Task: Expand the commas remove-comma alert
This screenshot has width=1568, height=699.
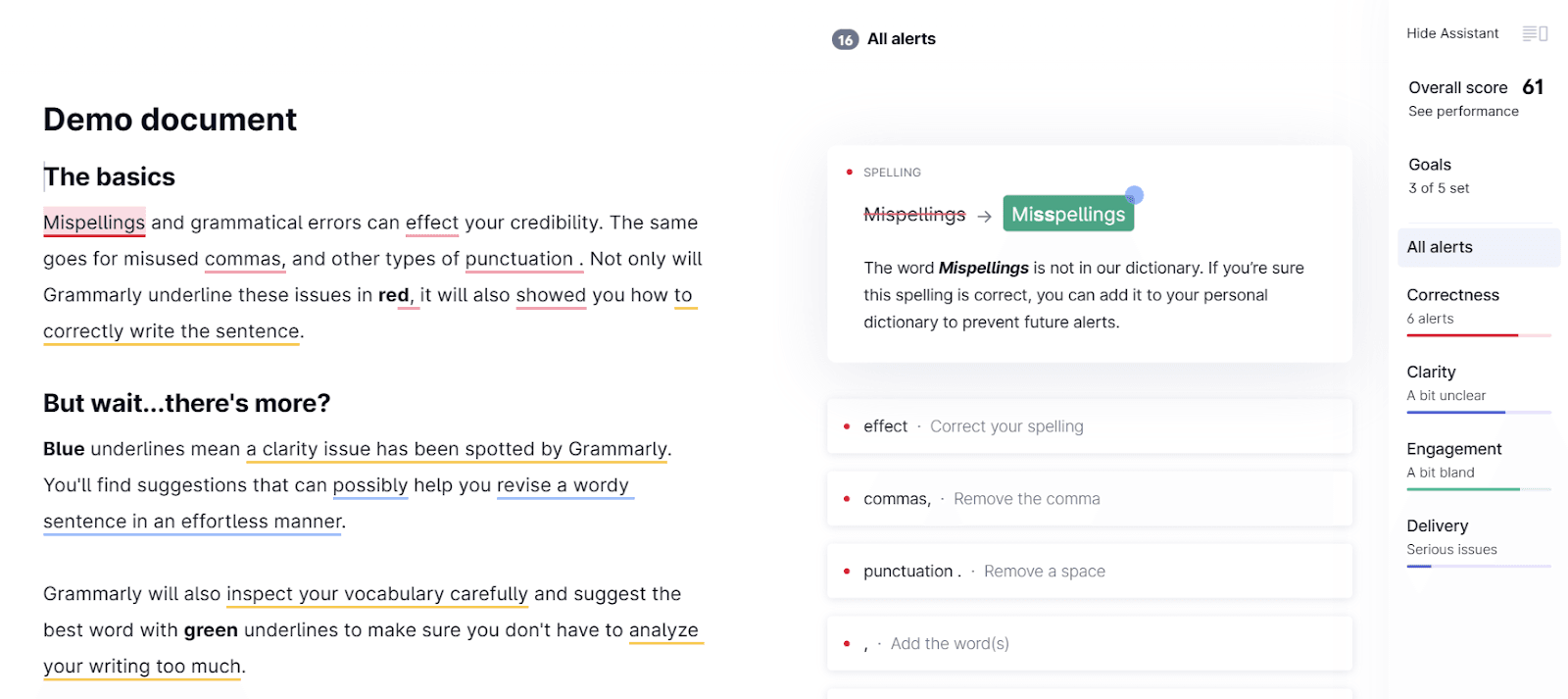Action: tap(1088, 499)
